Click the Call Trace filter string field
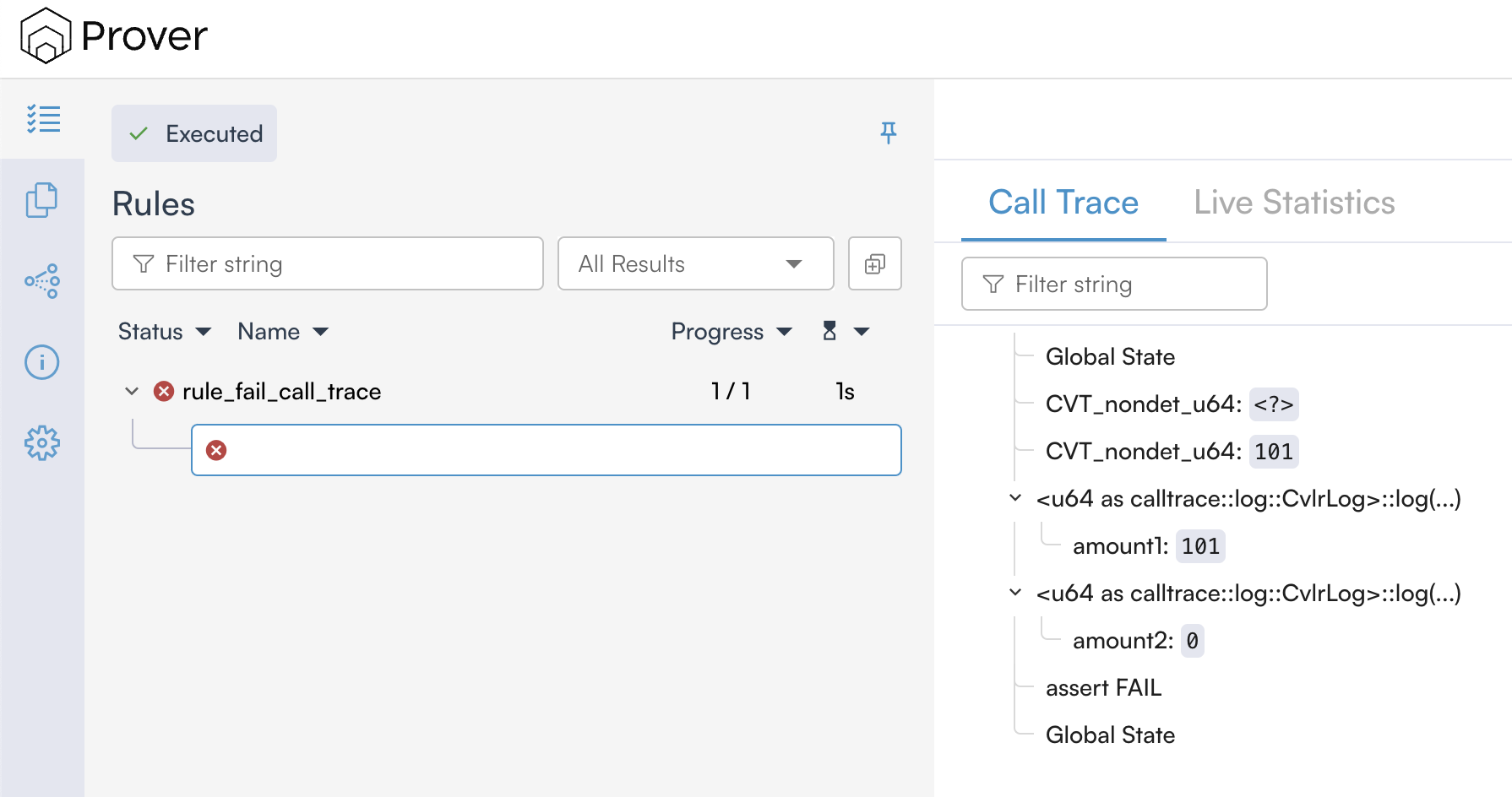Viewport: 1512px width, 797px height. [x=1113, y=284]
